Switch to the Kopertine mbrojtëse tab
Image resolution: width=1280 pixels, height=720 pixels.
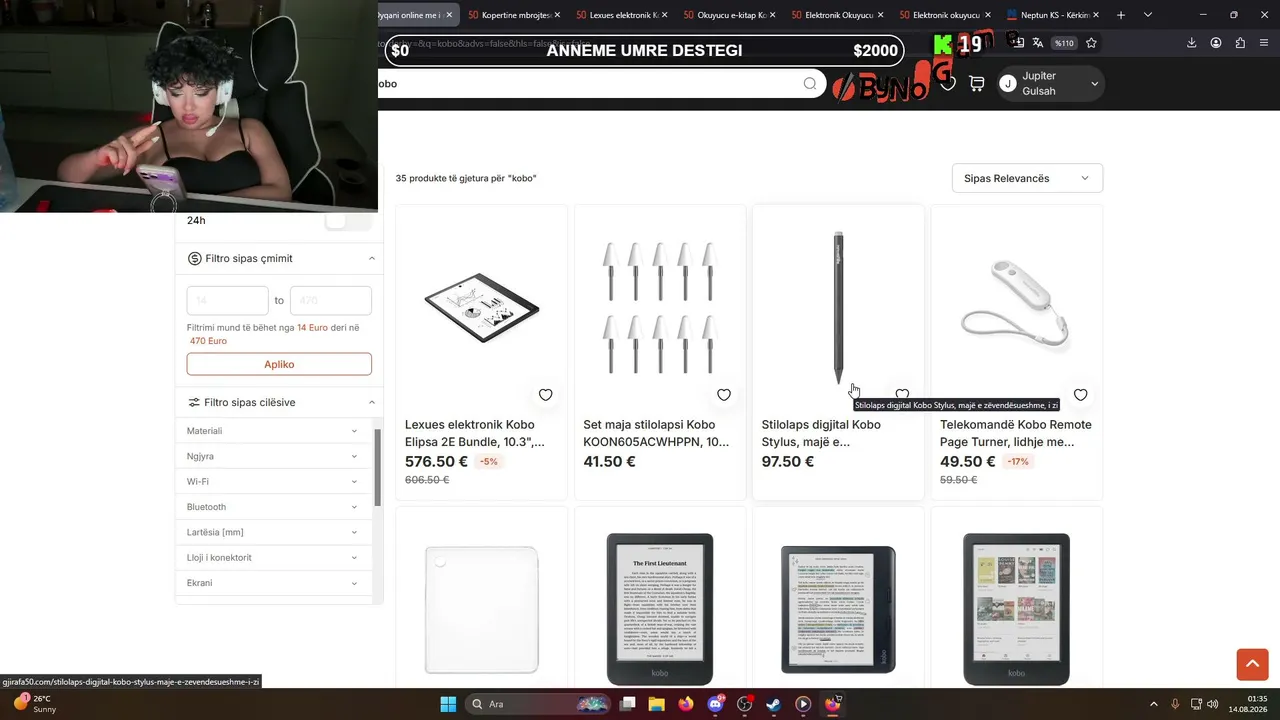click(515, 15)
